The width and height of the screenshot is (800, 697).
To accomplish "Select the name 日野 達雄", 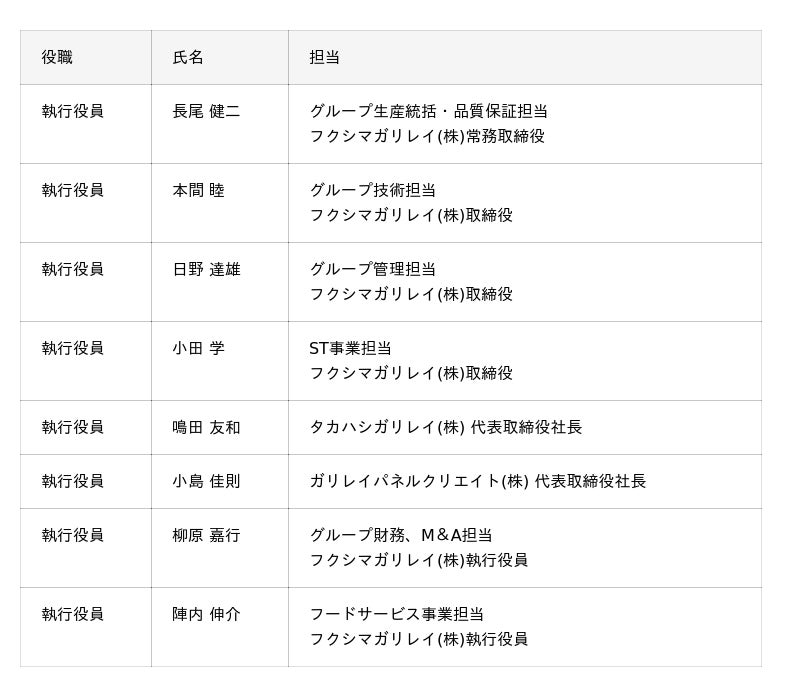I will (x=206, y=270).
